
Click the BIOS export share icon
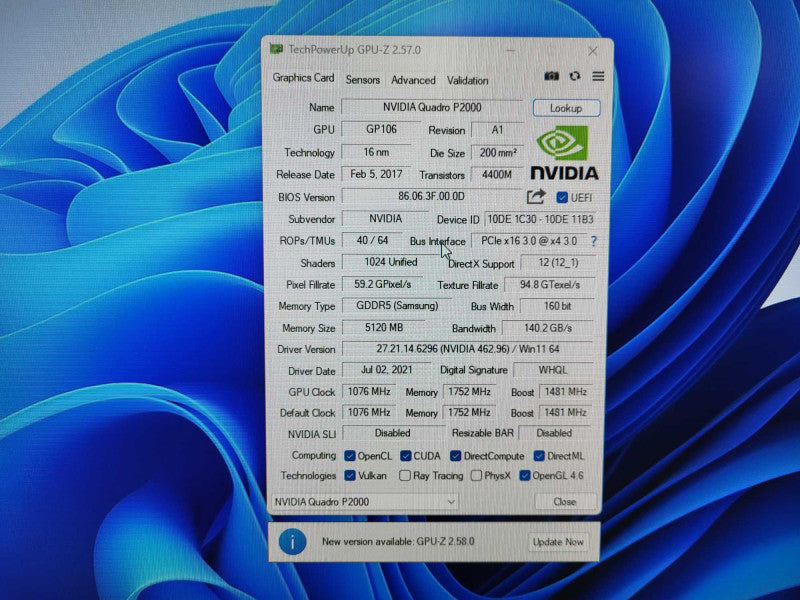coord(536,196)
